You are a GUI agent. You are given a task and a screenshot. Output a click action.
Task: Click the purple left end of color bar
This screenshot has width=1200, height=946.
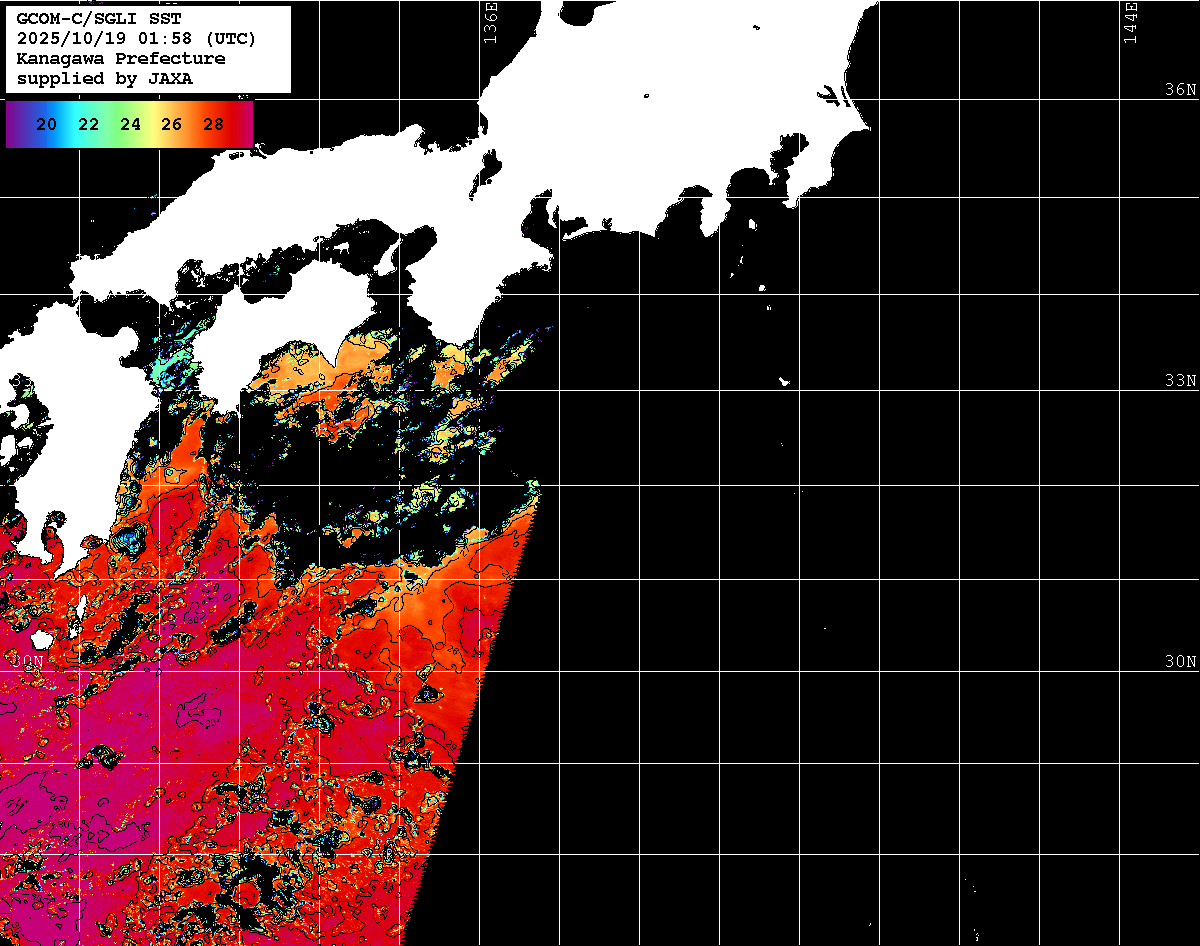(x=14, y=125)
